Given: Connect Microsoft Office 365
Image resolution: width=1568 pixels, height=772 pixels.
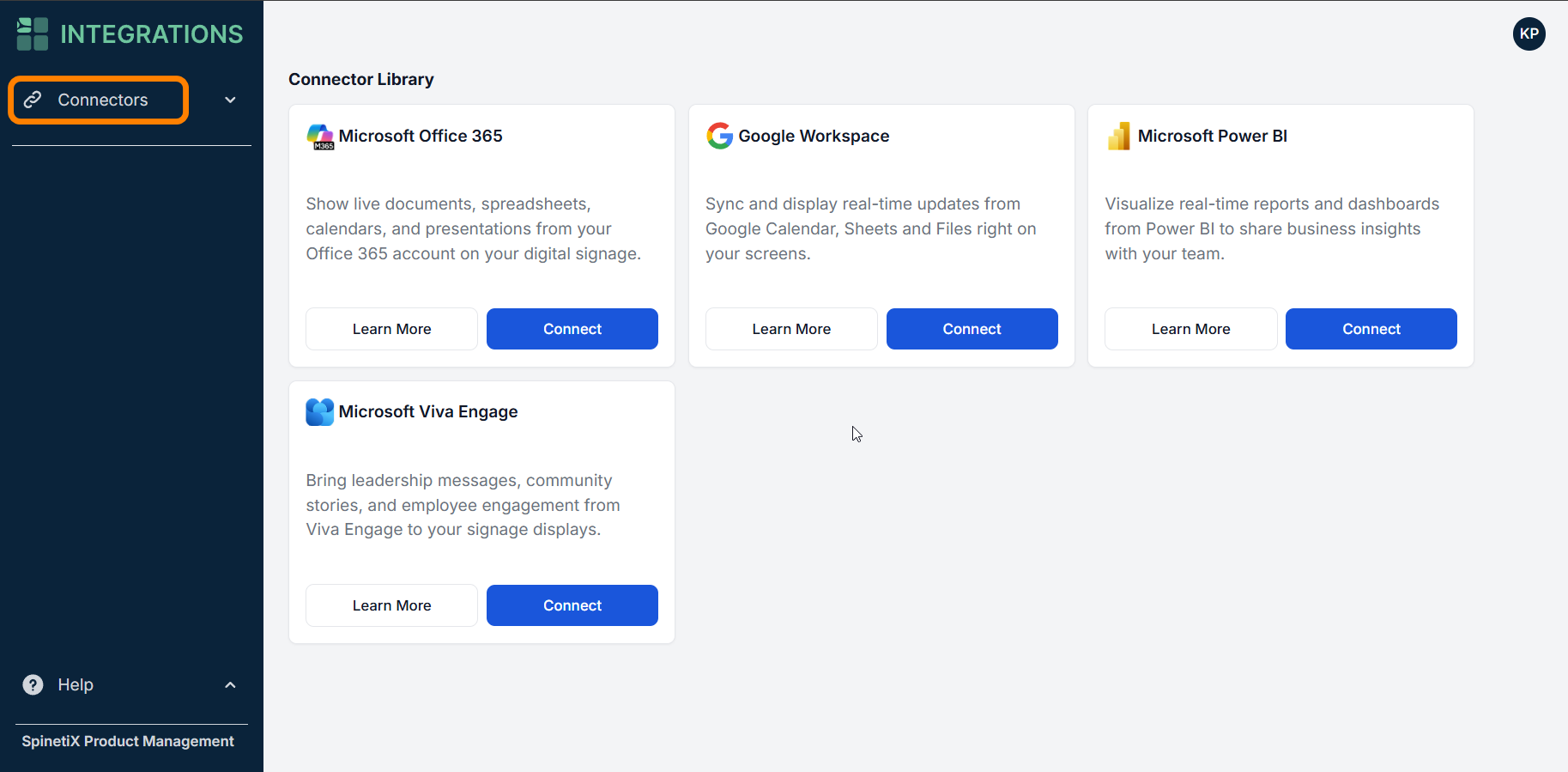Looking at the screenshot, I should tap(572, 329).
